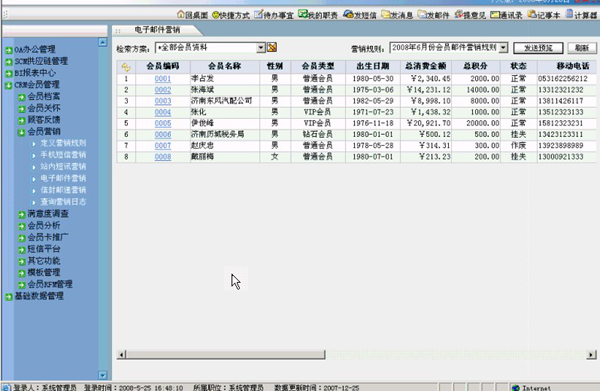Expand the 满意度调查 tree node
Screen dimensions: 600x391
(22, 214)
